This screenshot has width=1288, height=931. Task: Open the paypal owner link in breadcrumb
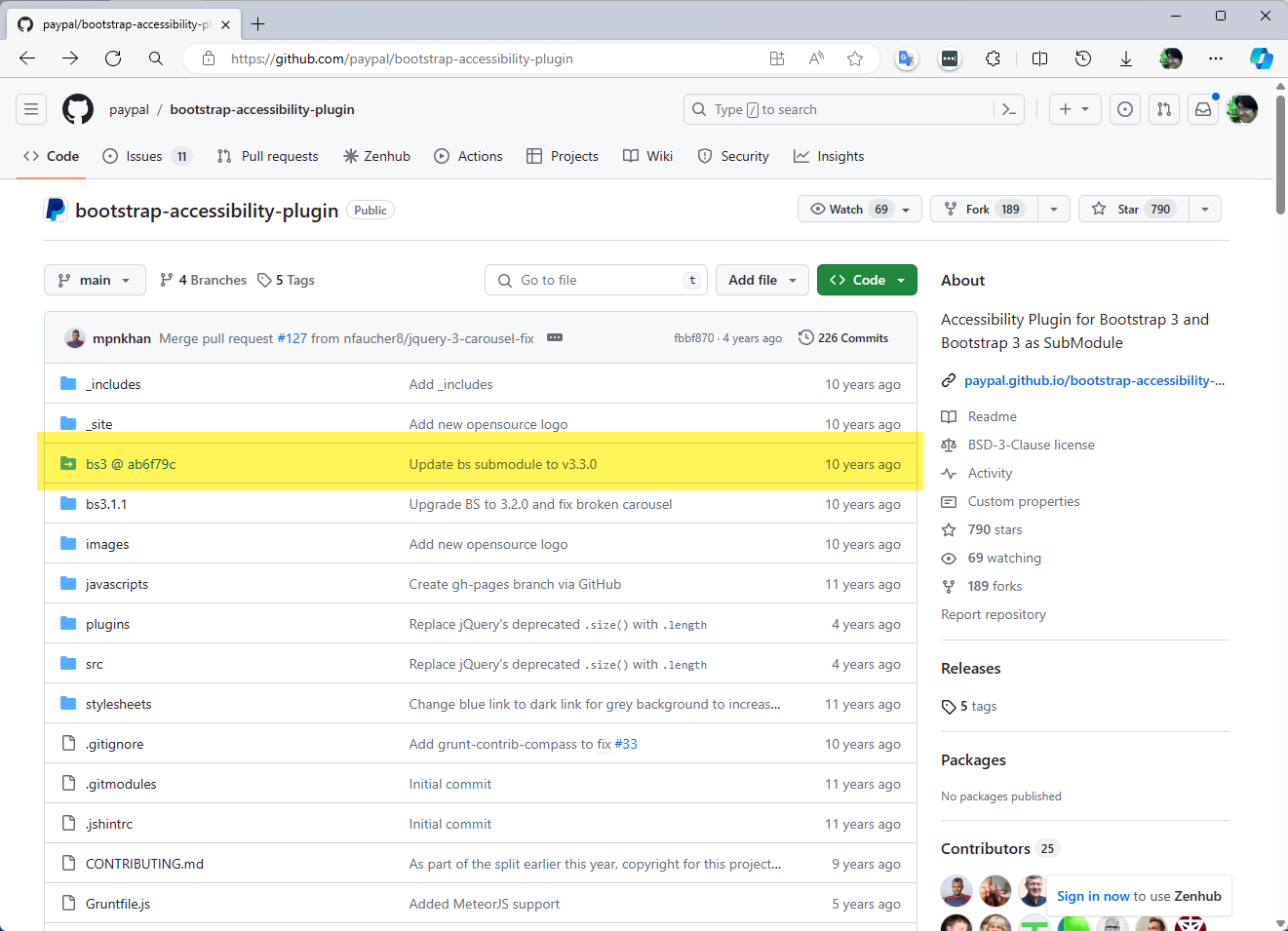pyautogui.click(x=129, y=109)
